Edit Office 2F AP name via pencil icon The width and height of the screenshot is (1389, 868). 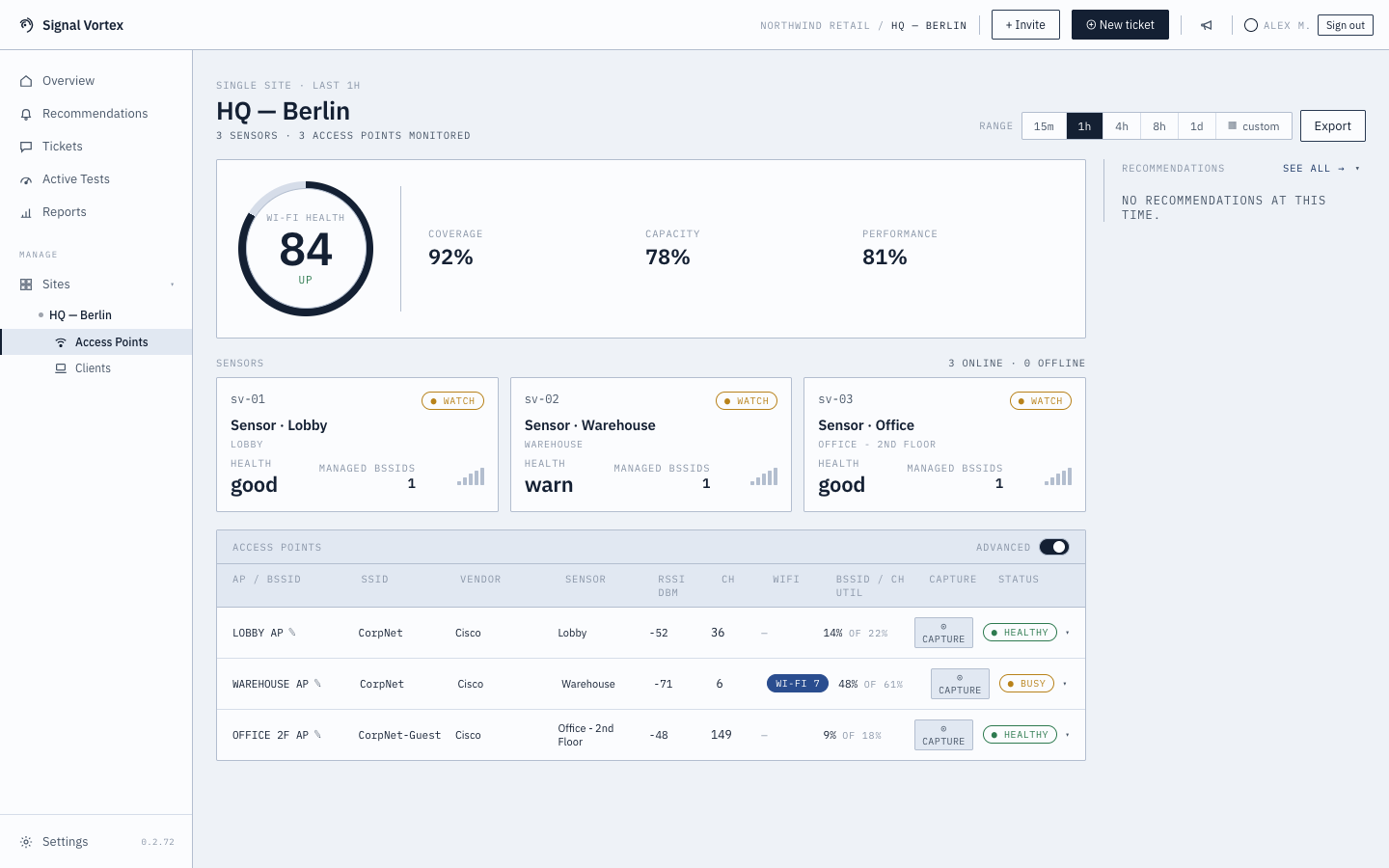pyautogui.click(x=317, y=735)
